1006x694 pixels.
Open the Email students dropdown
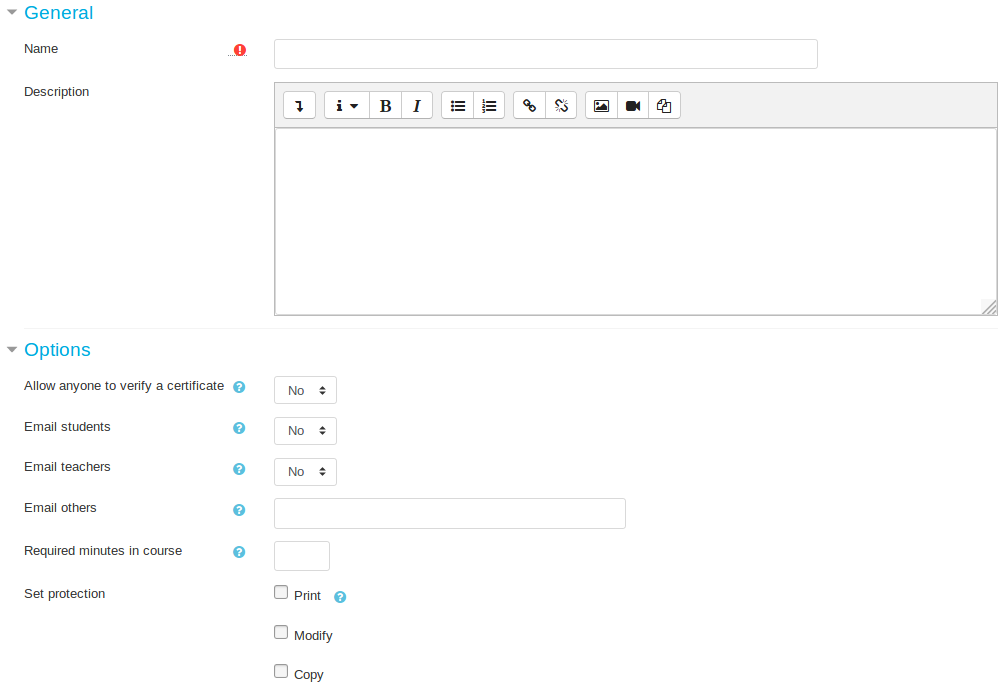pos(304,430)
